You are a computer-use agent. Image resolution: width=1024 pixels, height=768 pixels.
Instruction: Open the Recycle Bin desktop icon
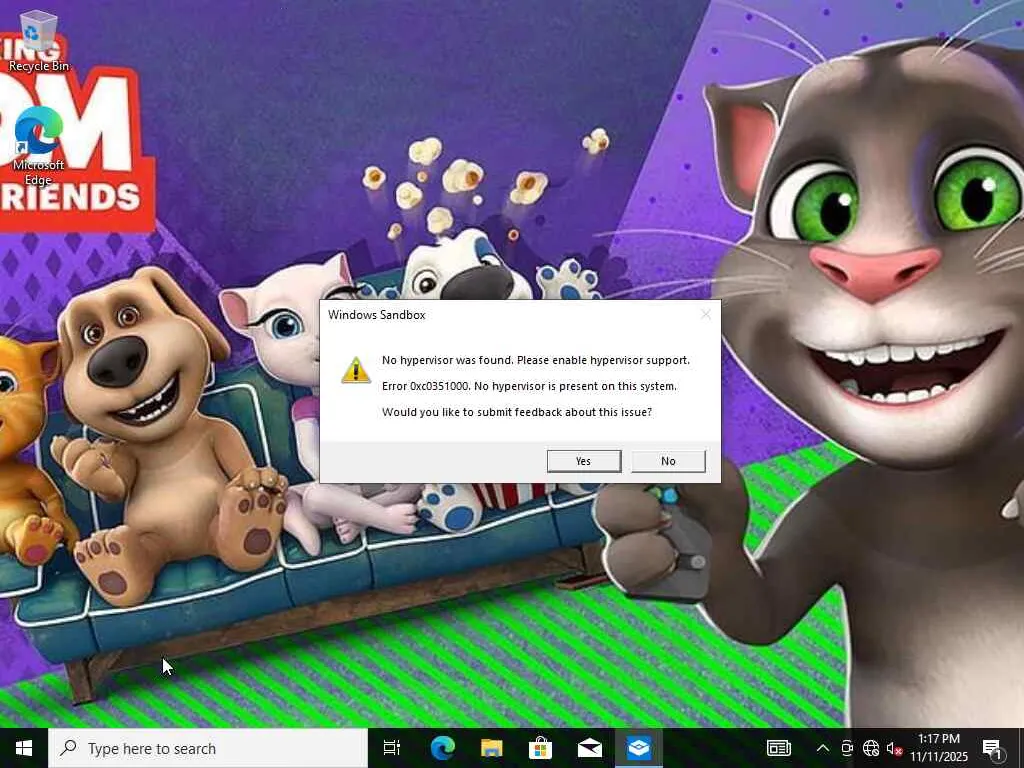pyautogui.click(x=39, y=41)
